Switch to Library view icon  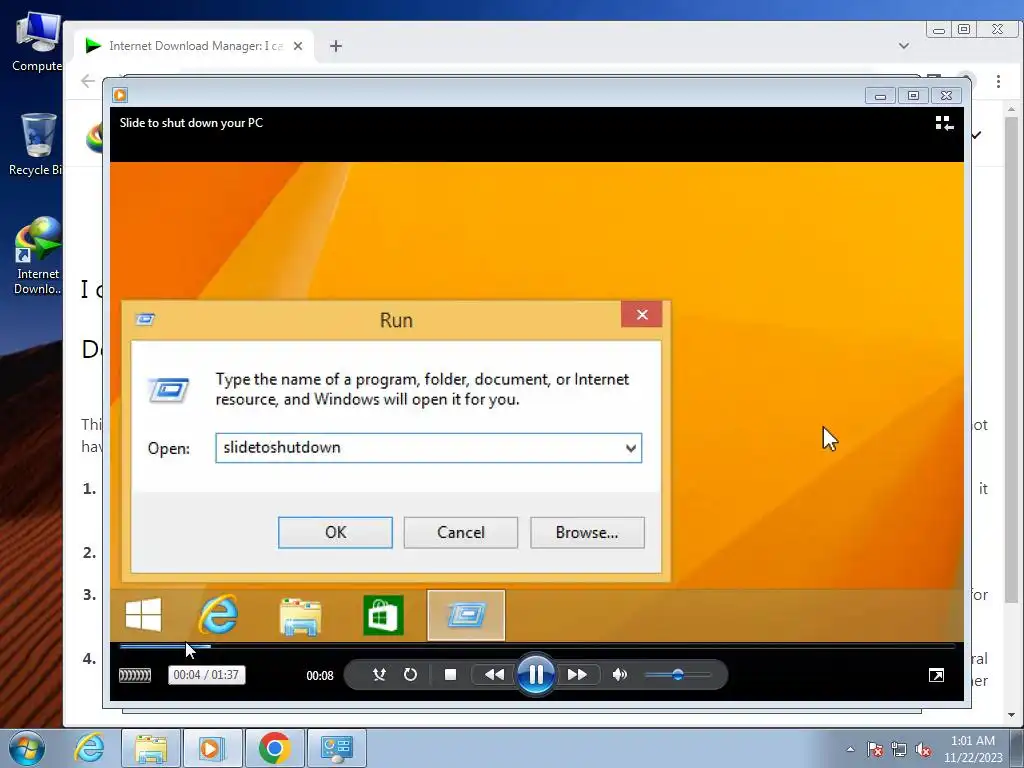[944, 123]
